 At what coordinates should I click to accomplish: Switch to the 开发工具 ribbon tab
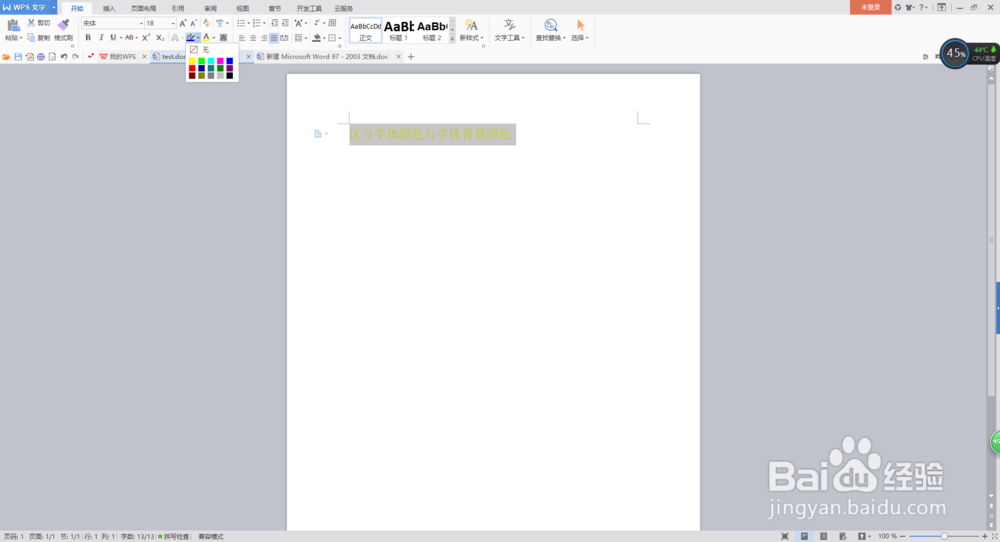[309, 8]
